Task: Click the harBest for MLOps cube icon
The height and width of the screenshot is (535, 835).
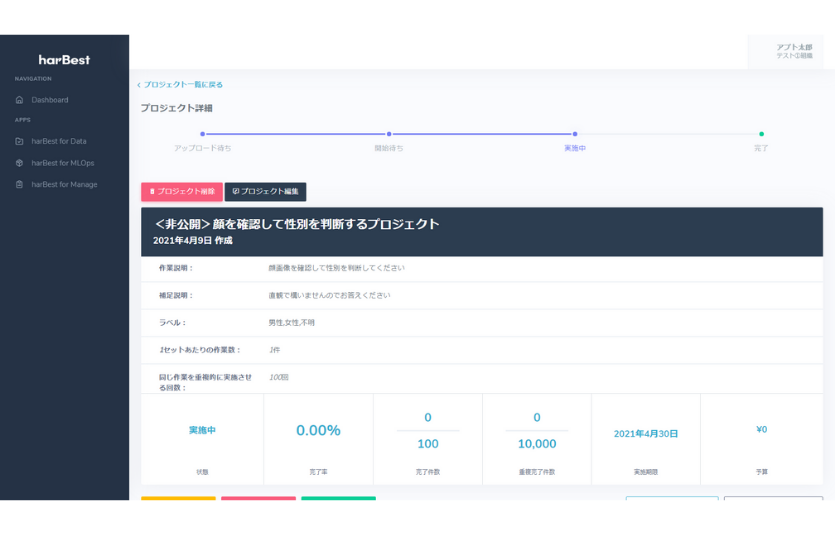Action: pos(19,163)
